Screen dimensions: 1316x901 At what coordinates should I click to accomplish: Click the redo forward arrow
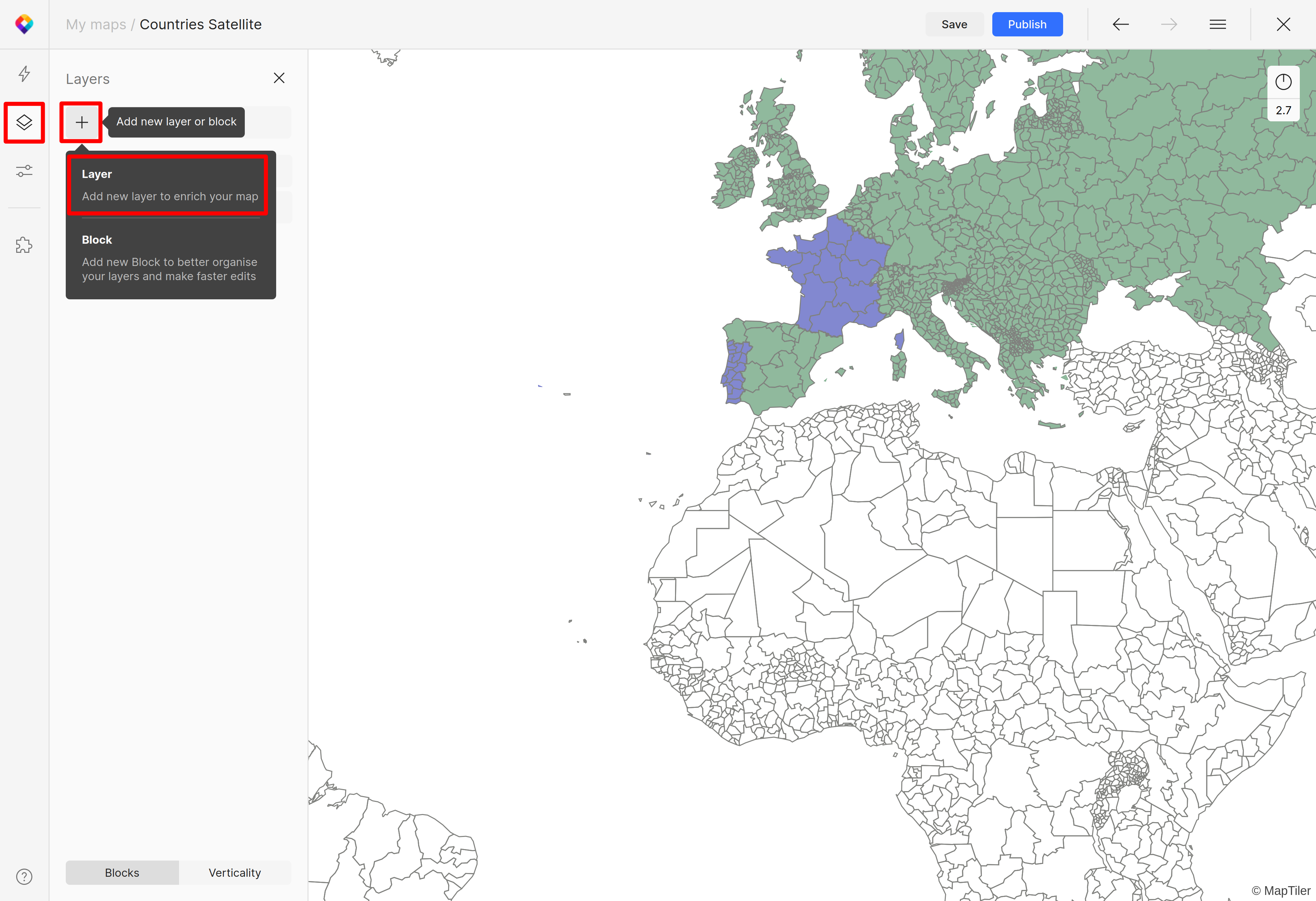point(1169,24)
